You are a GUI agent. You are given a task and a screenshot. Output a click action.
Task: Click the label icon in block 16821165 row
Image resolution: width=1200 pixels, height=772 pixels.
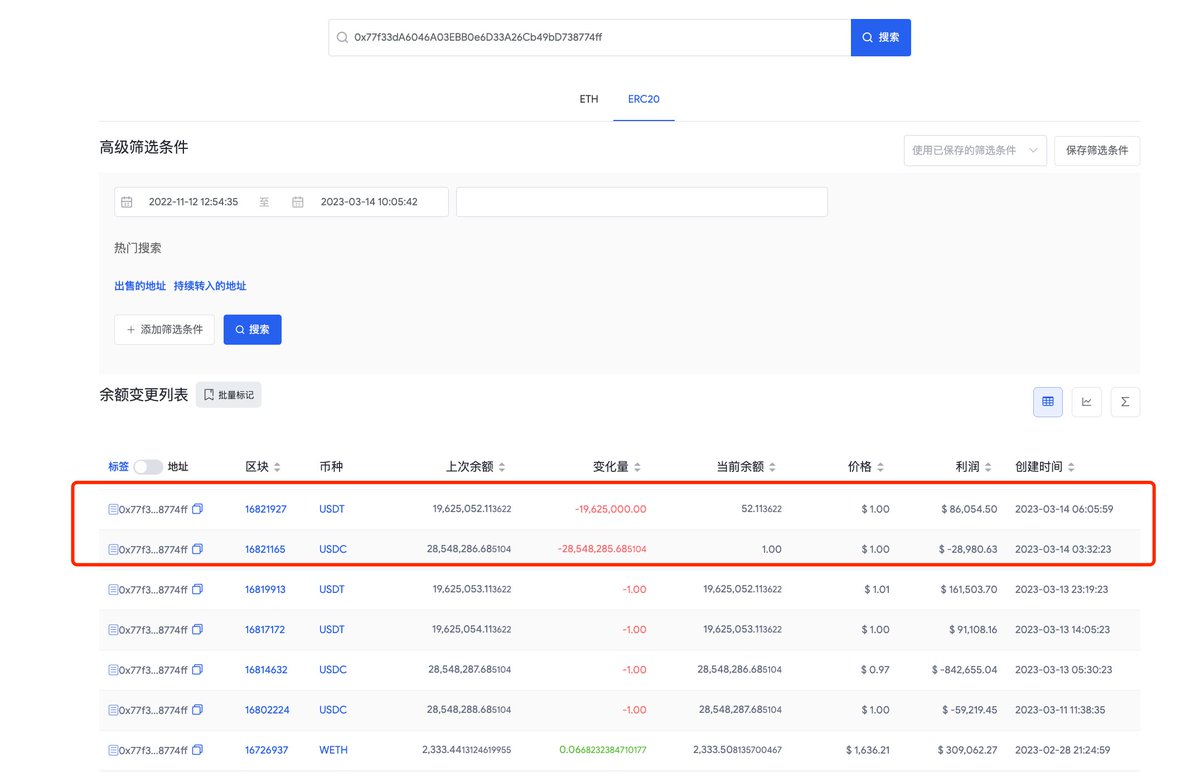pos(113,549)
